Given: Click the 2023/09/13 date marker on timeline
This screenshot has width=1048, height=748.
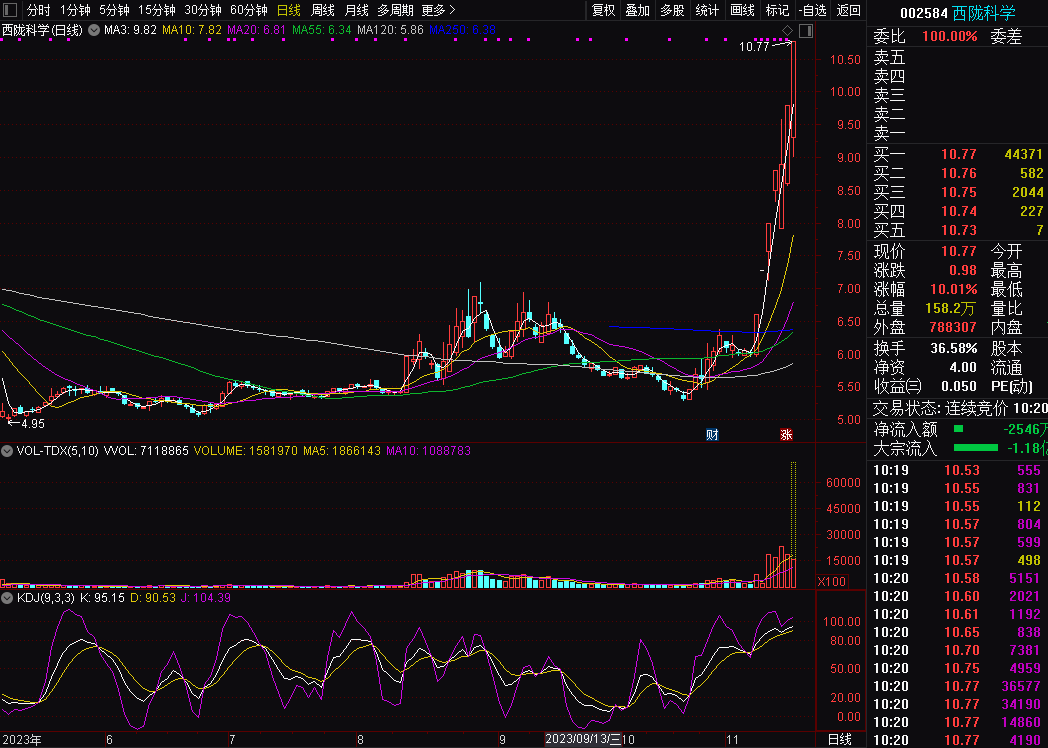Looking at the screenshot, I should click(589, 739).
